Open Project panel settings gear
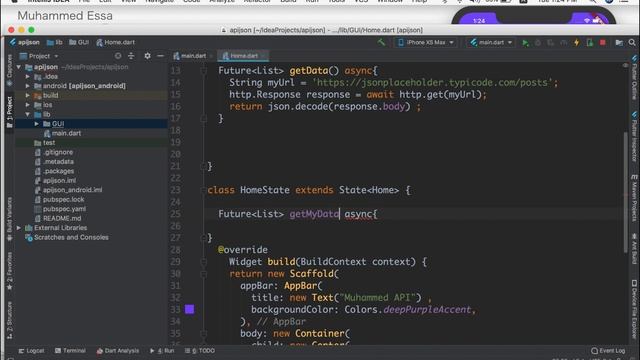The width and height of the screenshot is (640, 360). 147,56
